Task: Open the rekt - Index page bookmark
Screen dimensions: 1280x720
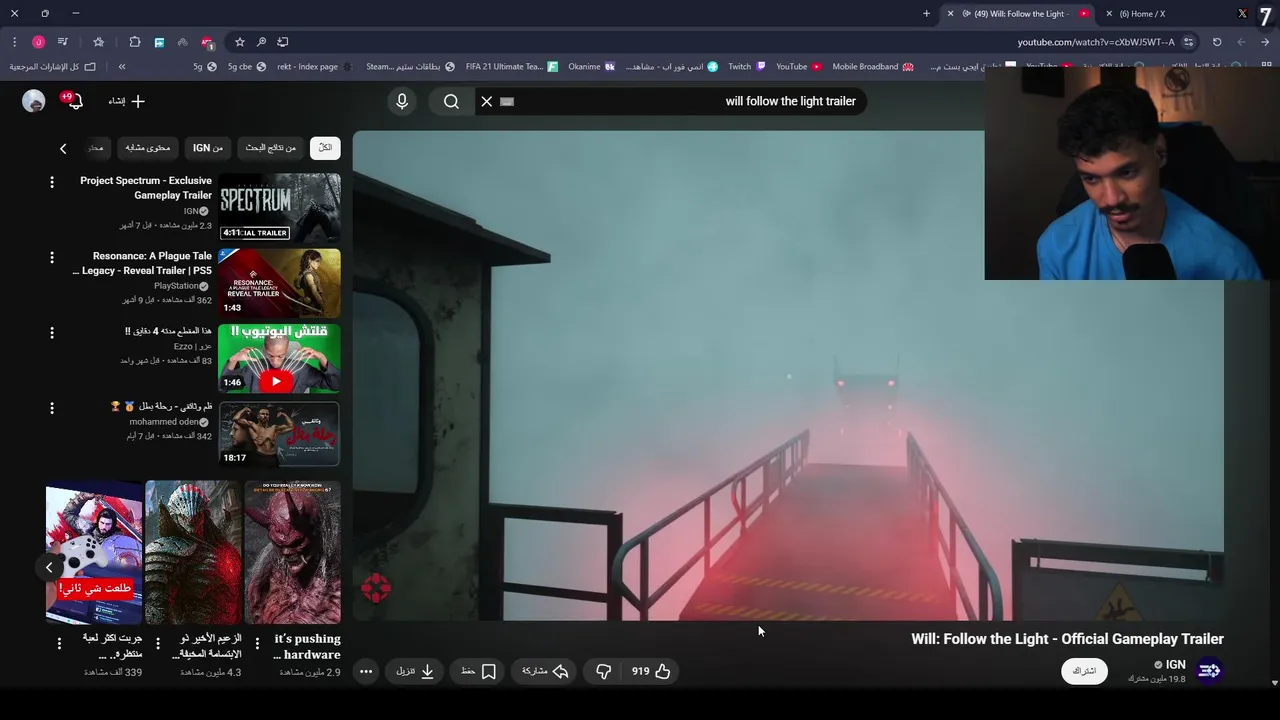Action: 314,66
